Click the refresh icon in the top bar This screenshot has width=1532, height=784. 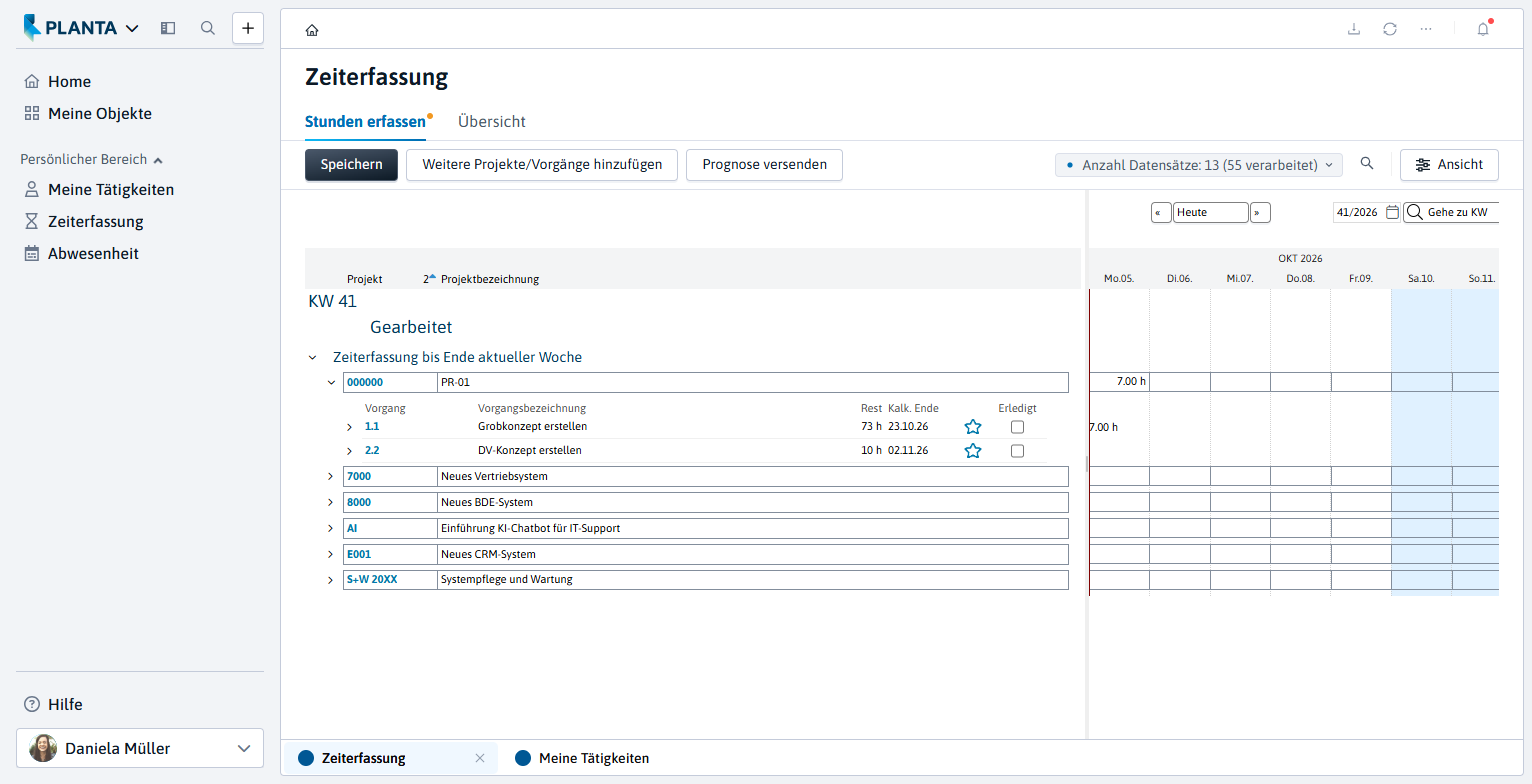1390,29
